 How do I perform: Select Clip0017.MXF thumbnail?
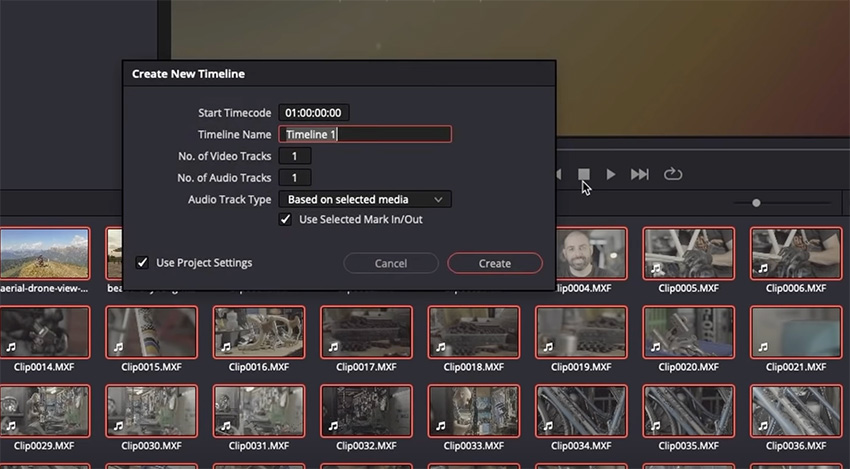coord(366,332)
